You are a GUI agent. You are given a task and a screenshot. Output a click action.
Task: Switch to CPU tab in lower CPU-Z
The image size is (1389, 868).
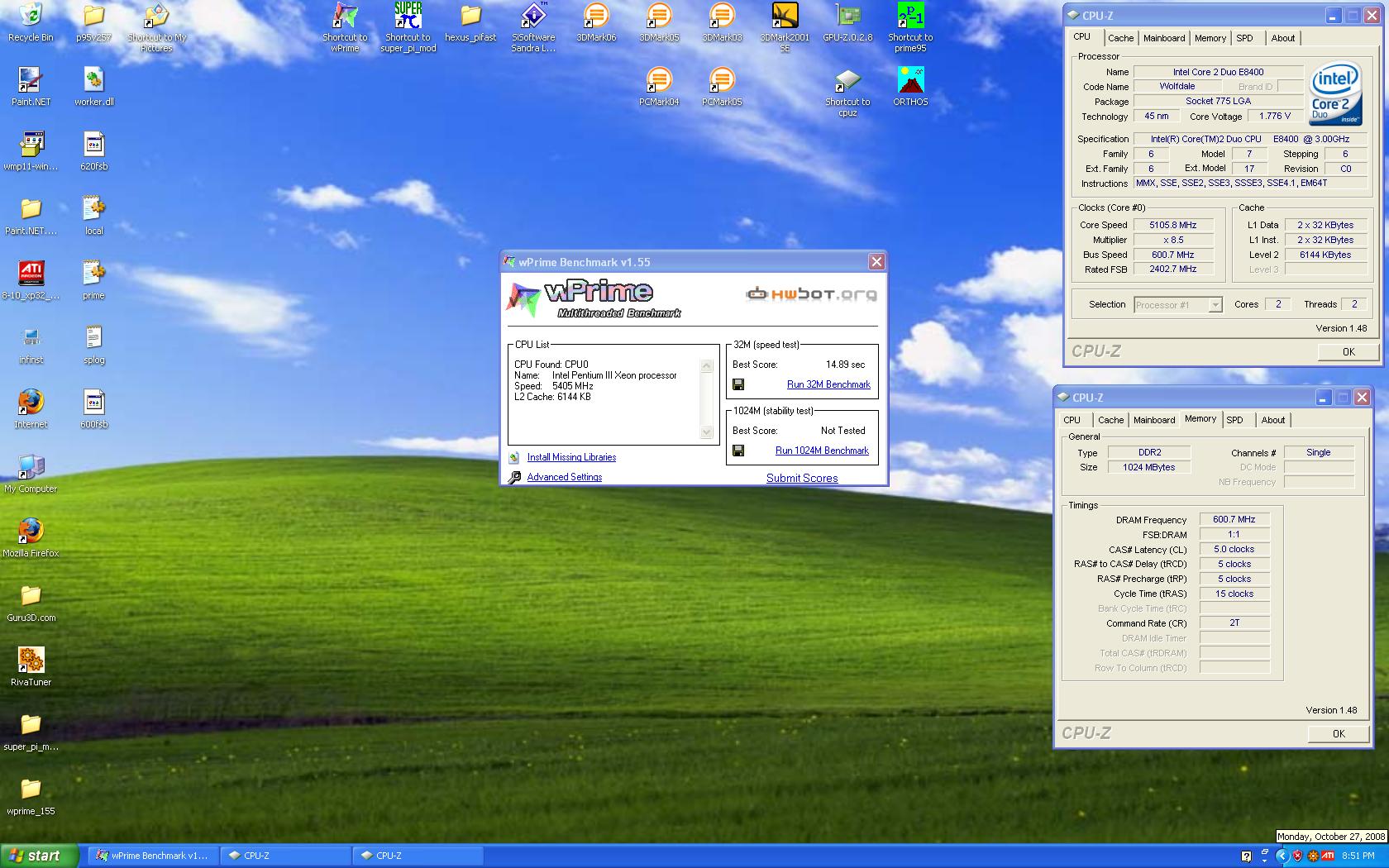point(1072,420)
